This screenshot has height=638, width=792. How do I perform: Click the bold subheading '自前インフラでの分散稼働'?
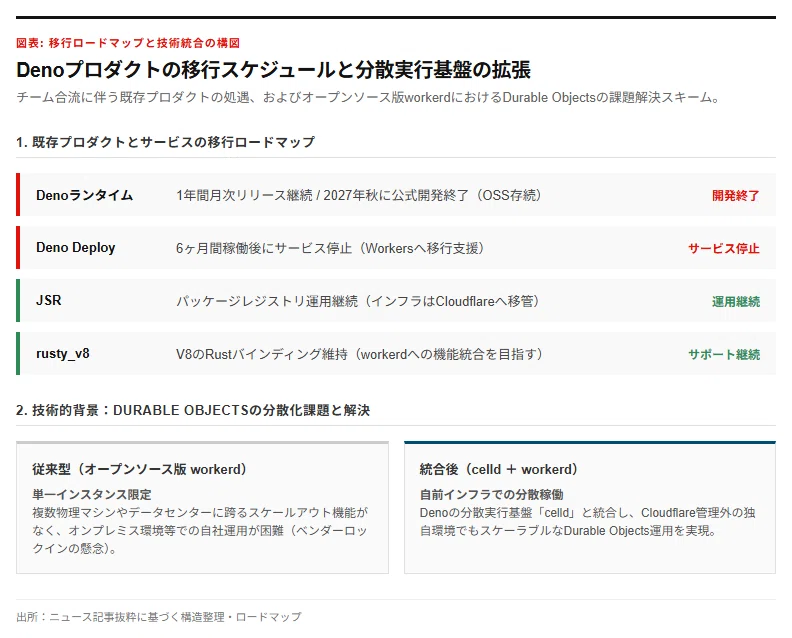(x=491, y=494)
